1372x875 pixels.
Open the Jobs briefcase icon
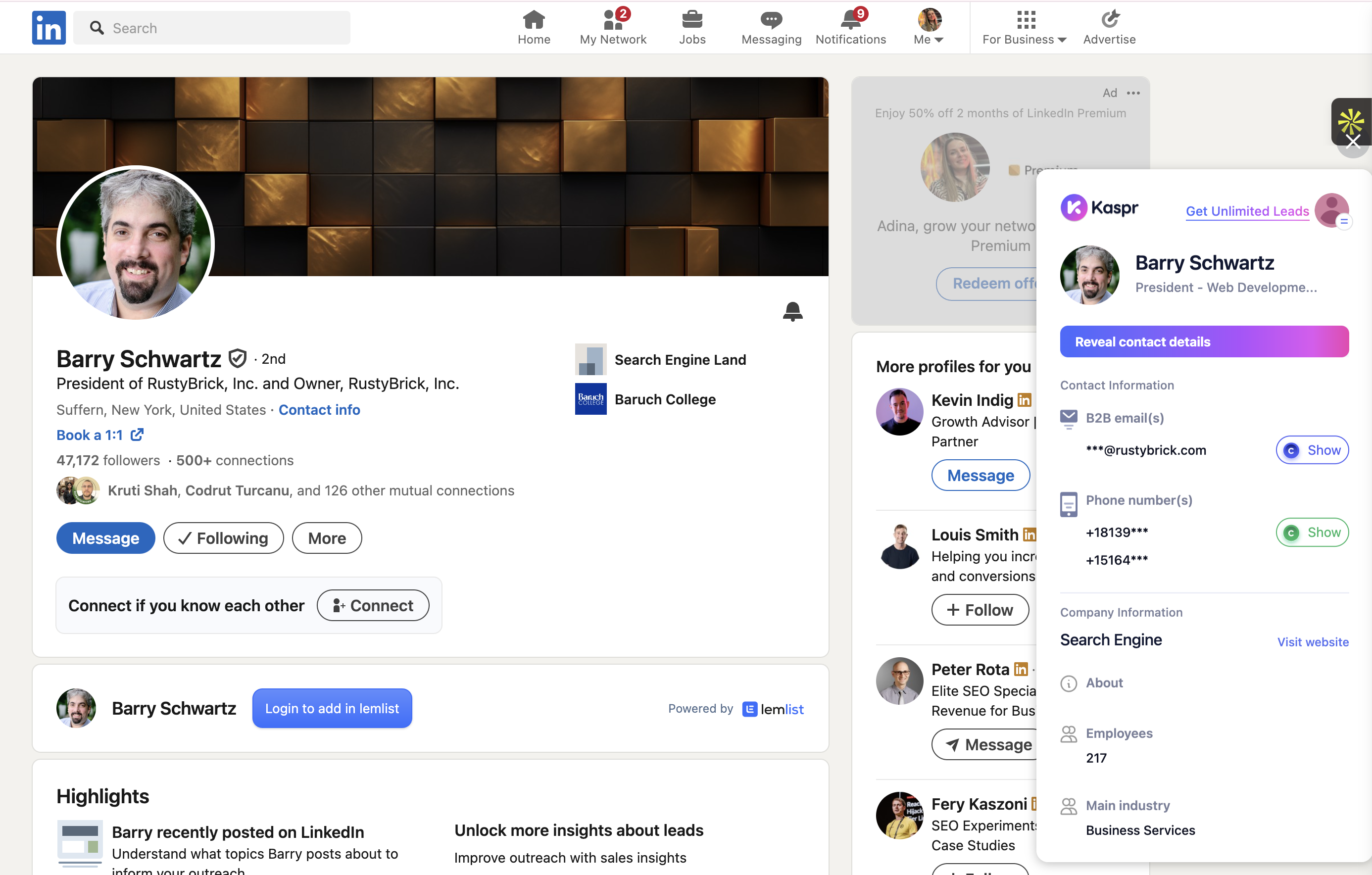click(692, 19)
